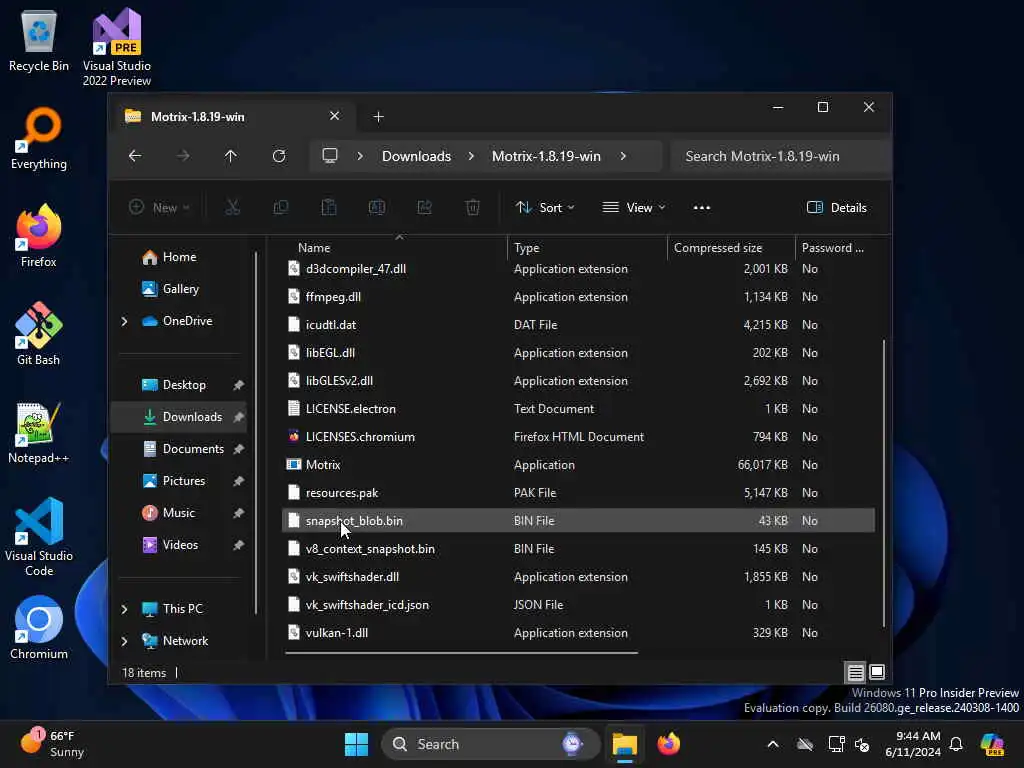
Task: Click the taskbar Search box
Action: pos(490,744)
